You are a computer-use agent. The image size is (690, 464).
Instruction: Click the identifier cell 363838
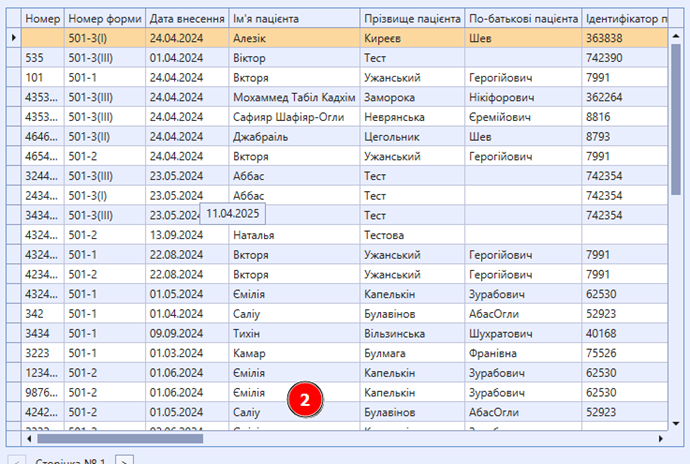(625, 38)
